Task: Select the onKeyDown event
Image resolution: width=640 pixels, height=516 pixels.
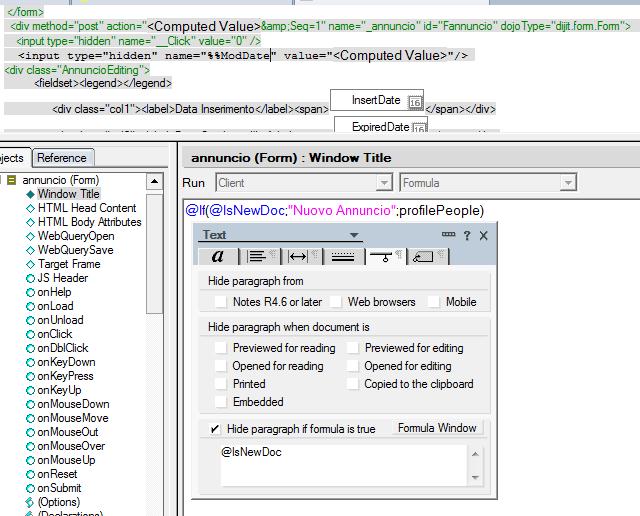Action: (x=66, y=362)
